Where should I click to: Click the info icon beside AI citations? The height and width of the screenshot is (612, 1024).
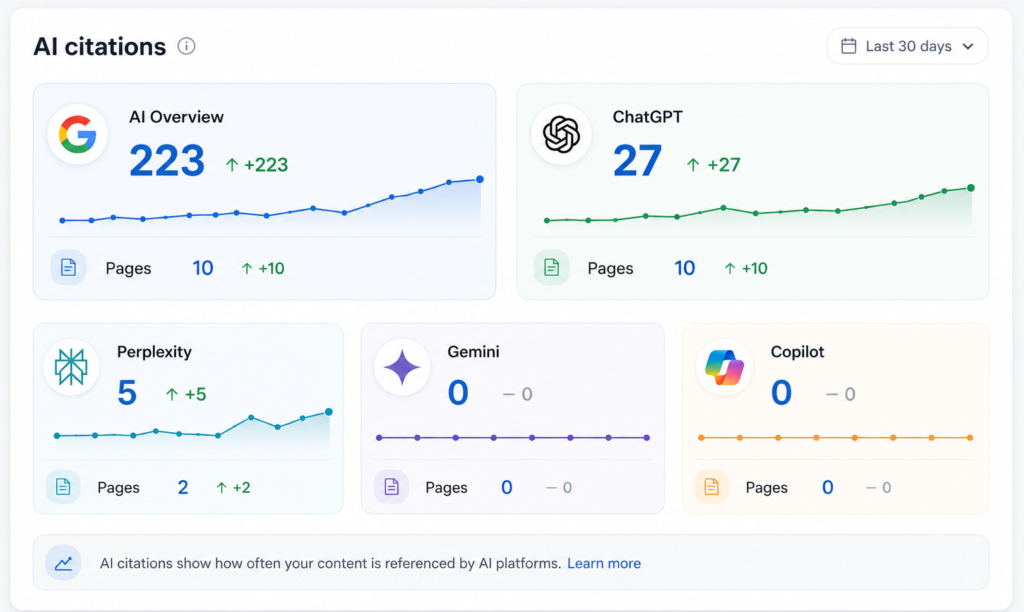coord(186,46)
